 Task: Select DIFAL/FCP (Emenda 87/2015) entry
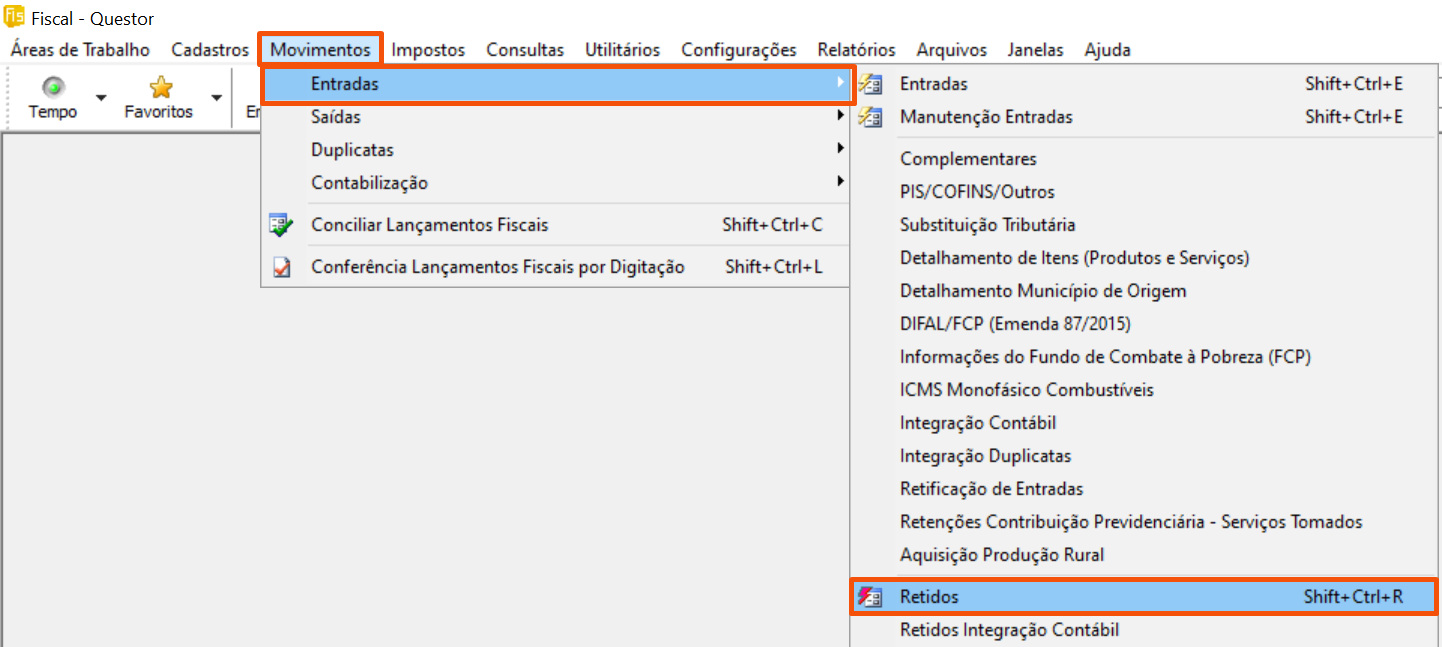[x=1015, y=324]
